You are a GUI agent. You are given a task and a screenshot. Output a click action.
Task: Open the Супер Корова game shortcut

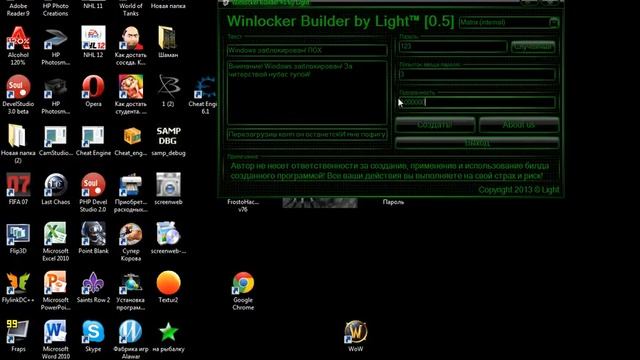(x=131, y=234)
